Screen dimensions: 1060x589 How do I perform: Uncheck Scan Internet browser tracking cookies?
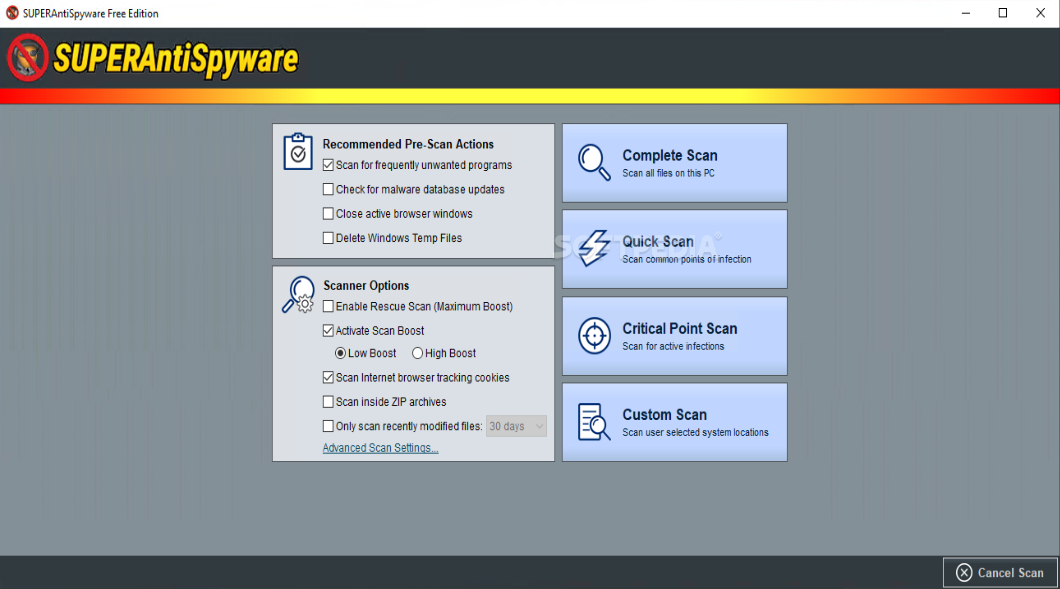coord(329,377)
